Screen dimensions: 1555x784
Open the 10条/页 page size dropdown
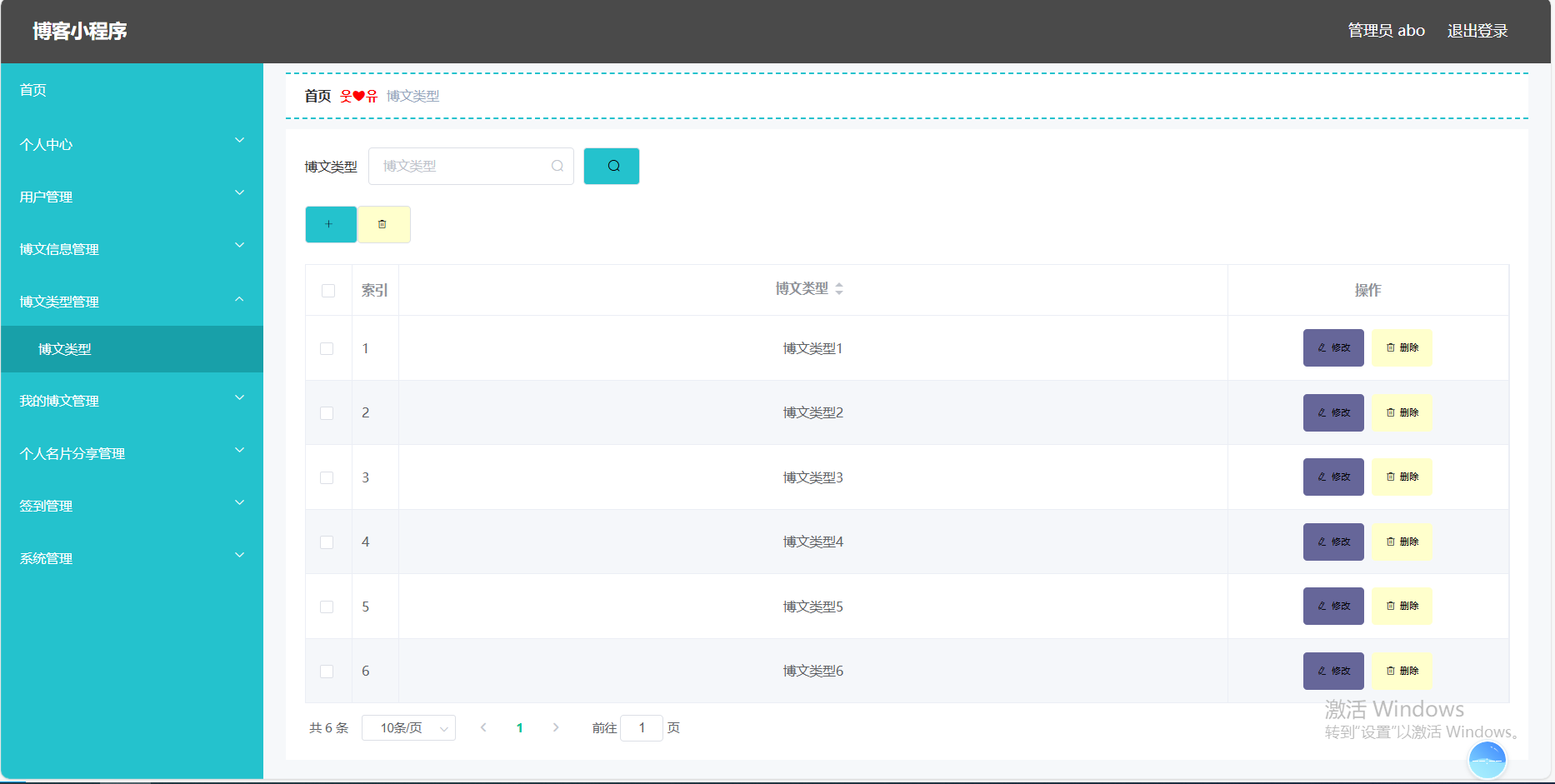tap(408, 727)
